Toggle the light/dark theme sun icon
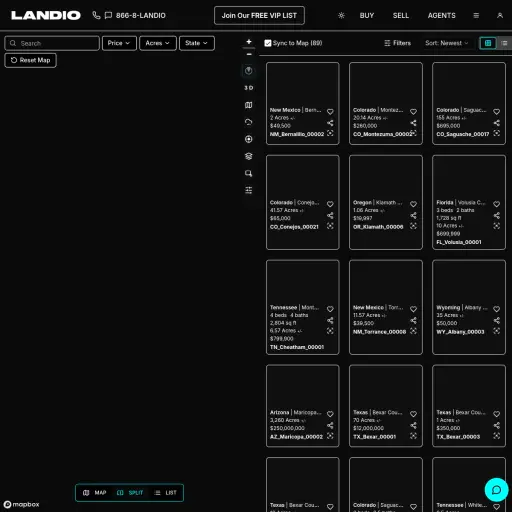512x512 pixels. (x=341, y=15)
